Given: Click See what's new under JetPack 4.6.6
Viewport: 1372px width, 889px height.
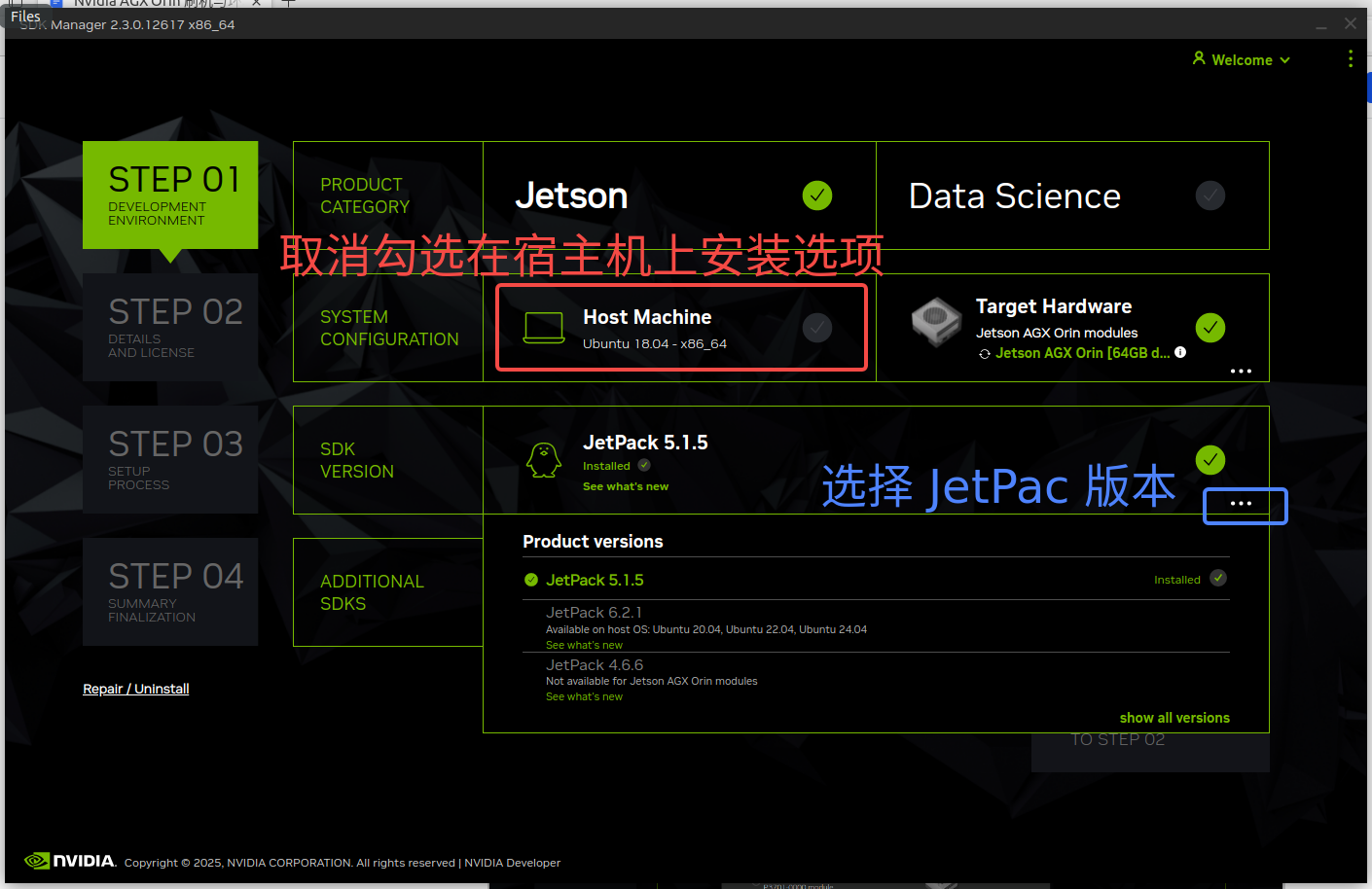Looking at the screenshot, I should point(584,696).
